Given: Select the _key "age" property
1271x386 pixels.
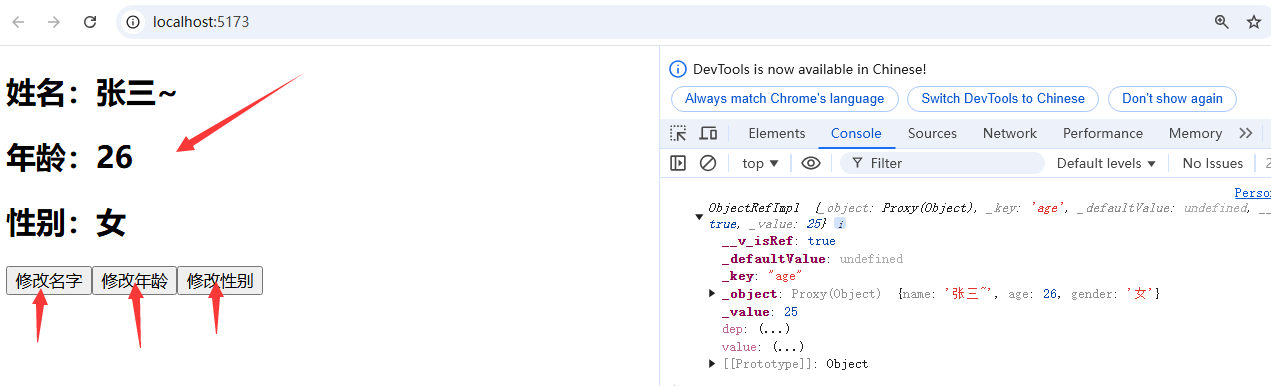Looking at the screenshot, I should (762, 276).
